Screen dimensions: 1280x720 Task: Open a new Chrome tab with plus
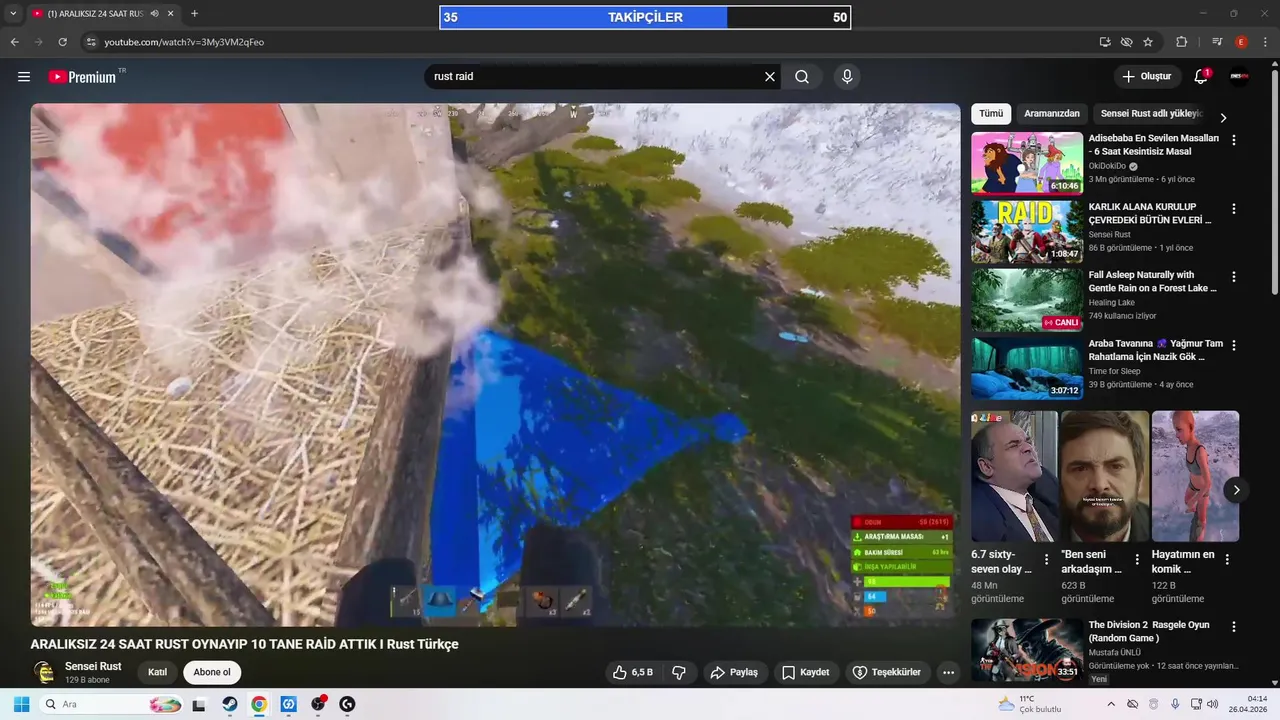pos(194,14)
